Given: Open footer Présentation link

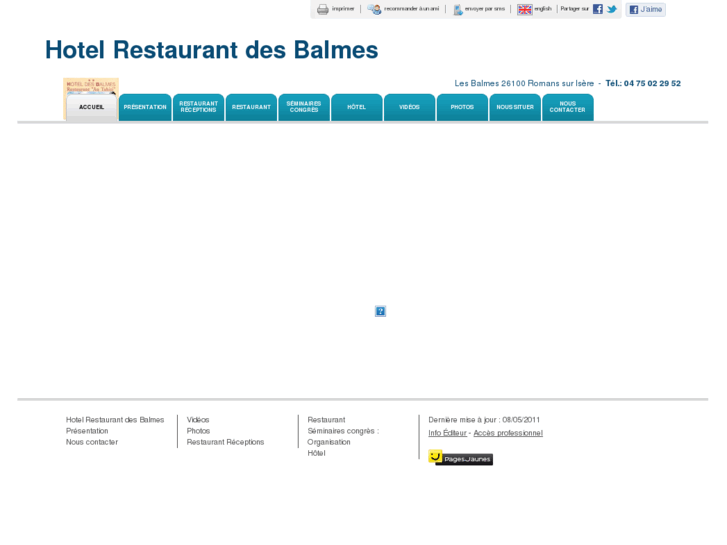Looking at the screenshot, I should (x=87, y=431).
